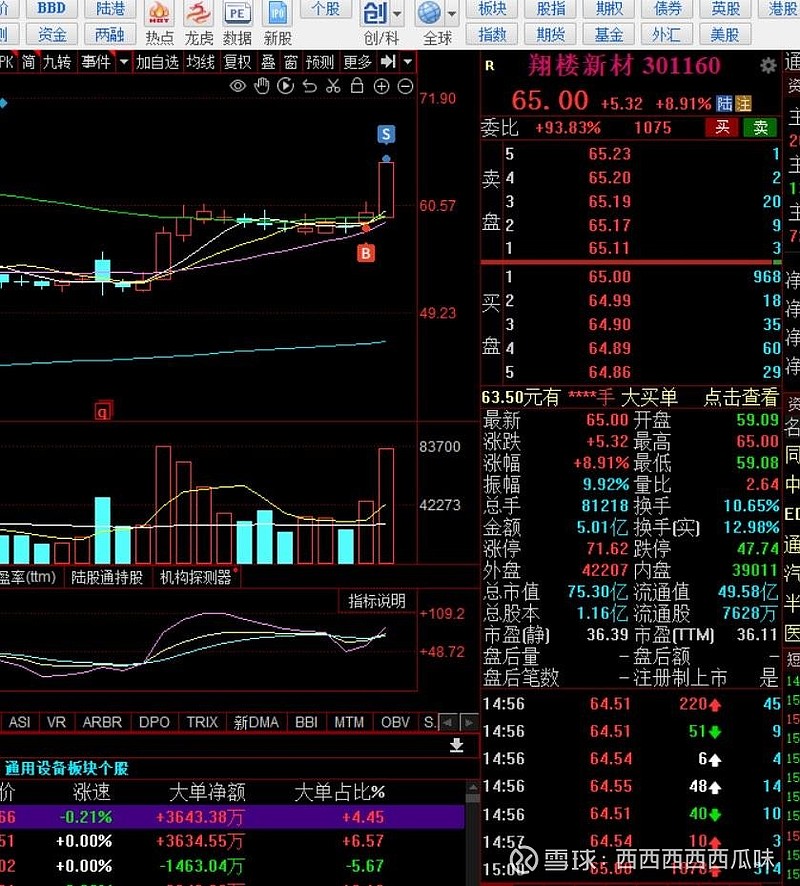
Task: Toggle the 九转 indicator
Action: 57,62
